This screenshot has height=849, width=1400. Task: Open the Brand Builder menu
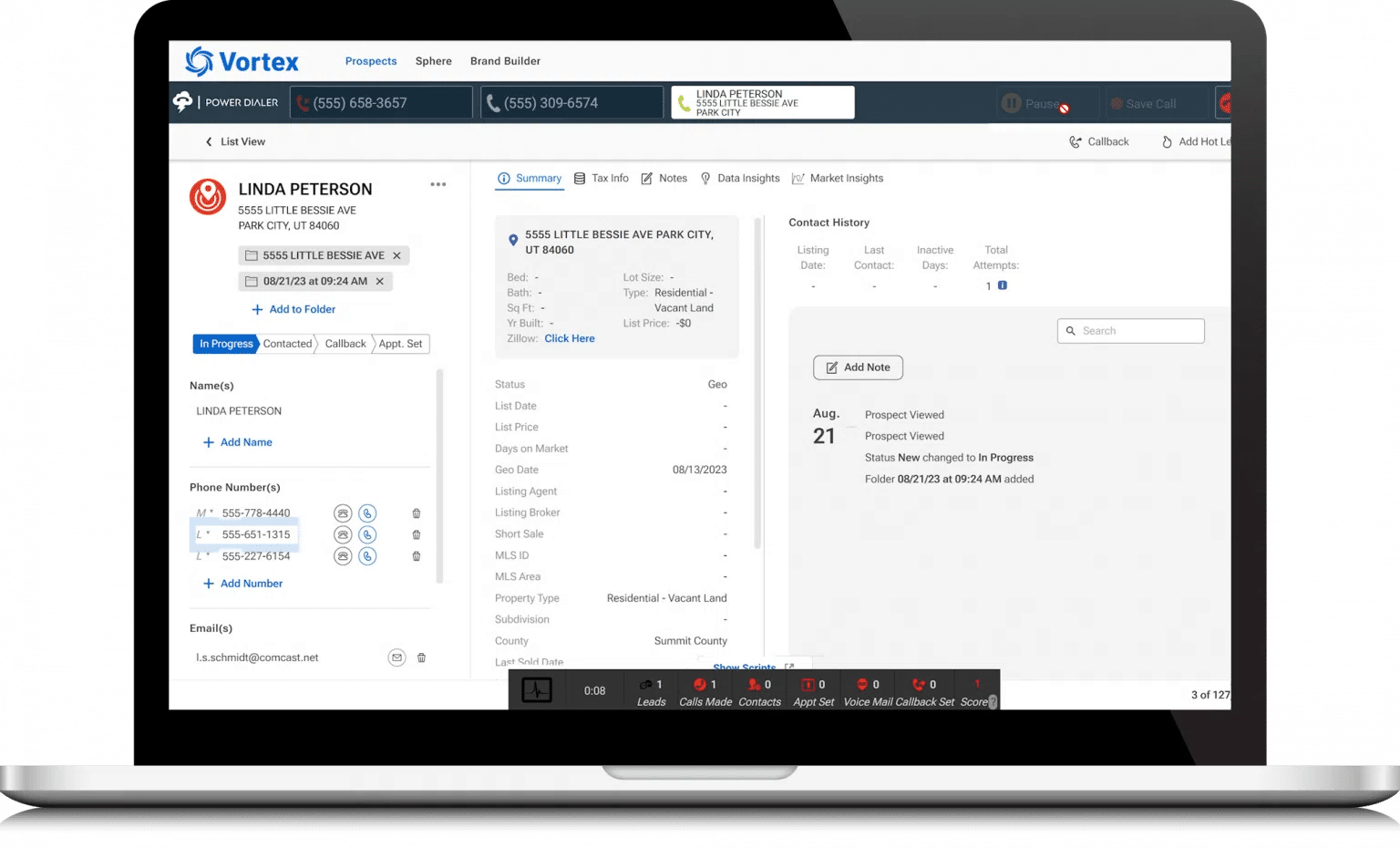[x=505, y=61]
